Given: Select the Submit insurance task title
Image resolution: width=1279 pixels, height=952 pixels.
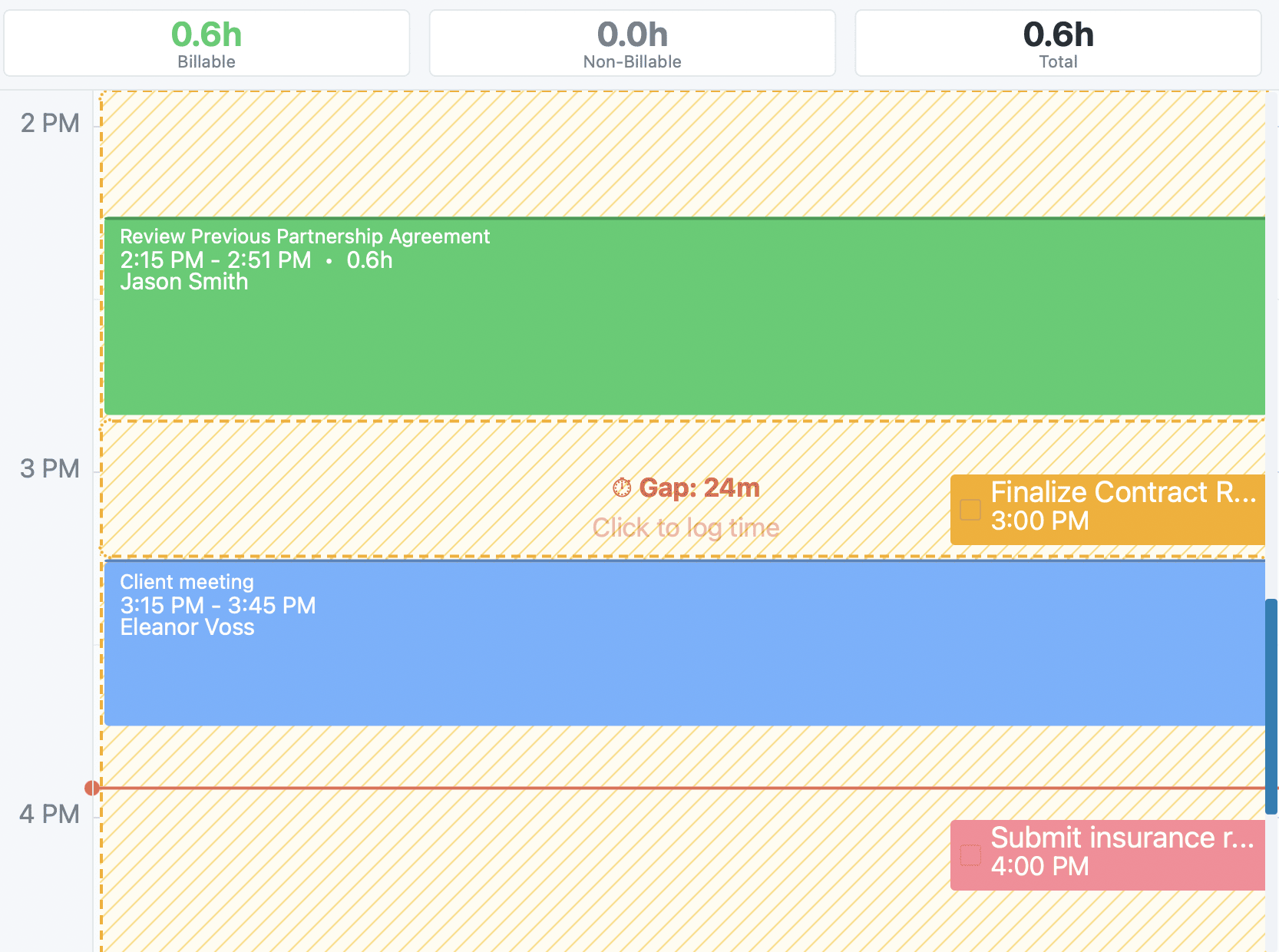Looking at the screenshot, I should (x=1122, y=838).
